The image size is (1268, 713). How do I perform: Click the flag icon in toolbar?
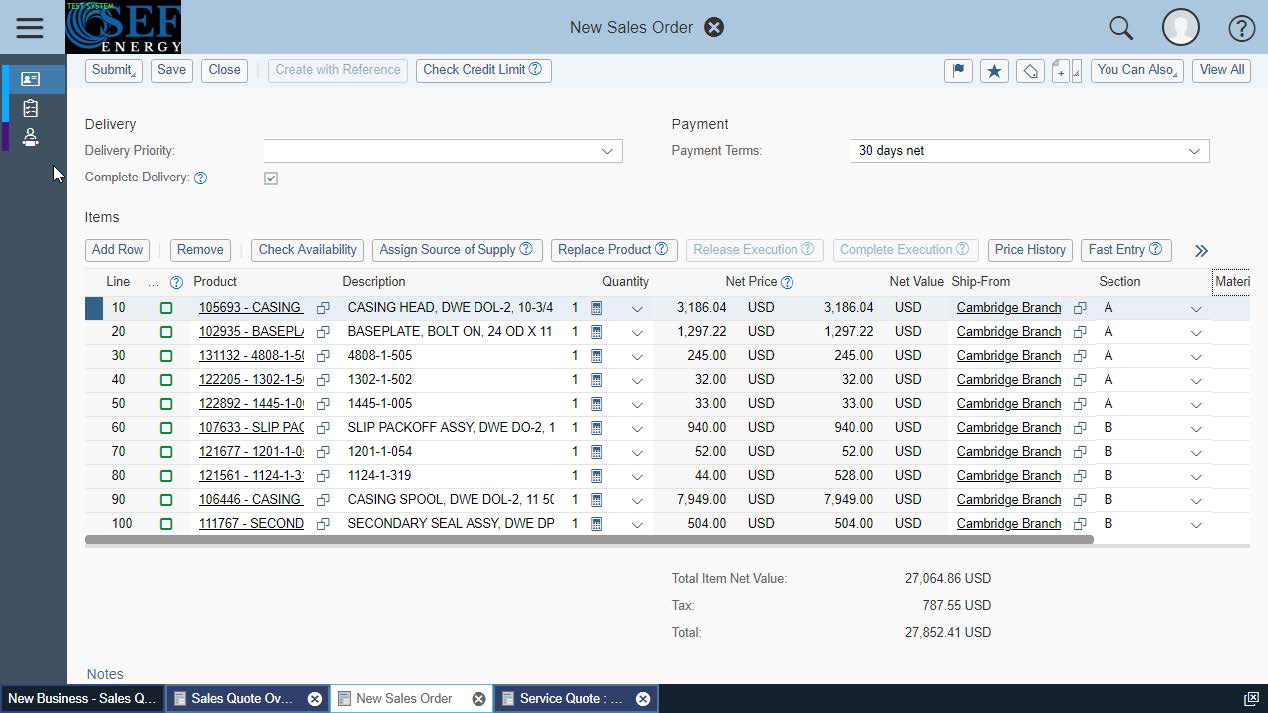(x=958, y=70)
